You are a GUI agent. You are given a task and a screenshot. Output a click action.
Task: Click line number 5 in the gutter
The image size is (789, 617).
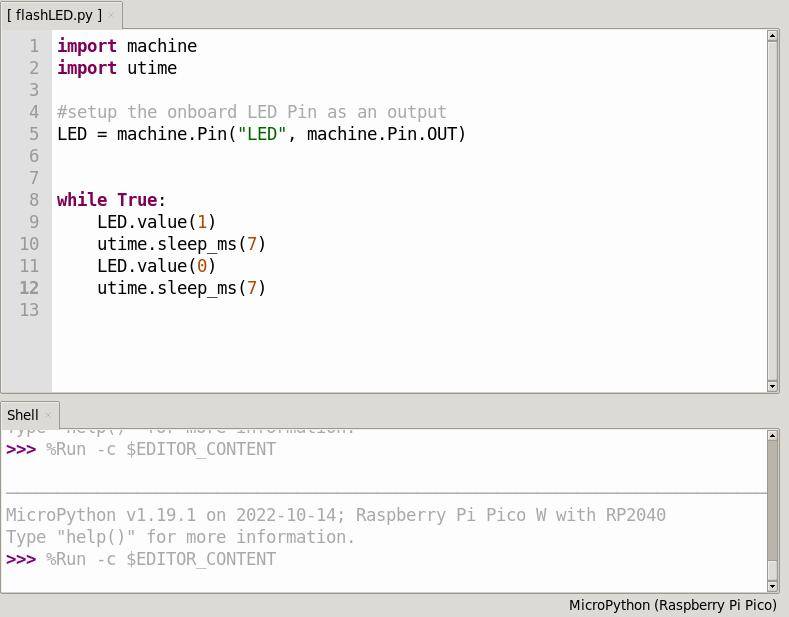coord(34,134)
